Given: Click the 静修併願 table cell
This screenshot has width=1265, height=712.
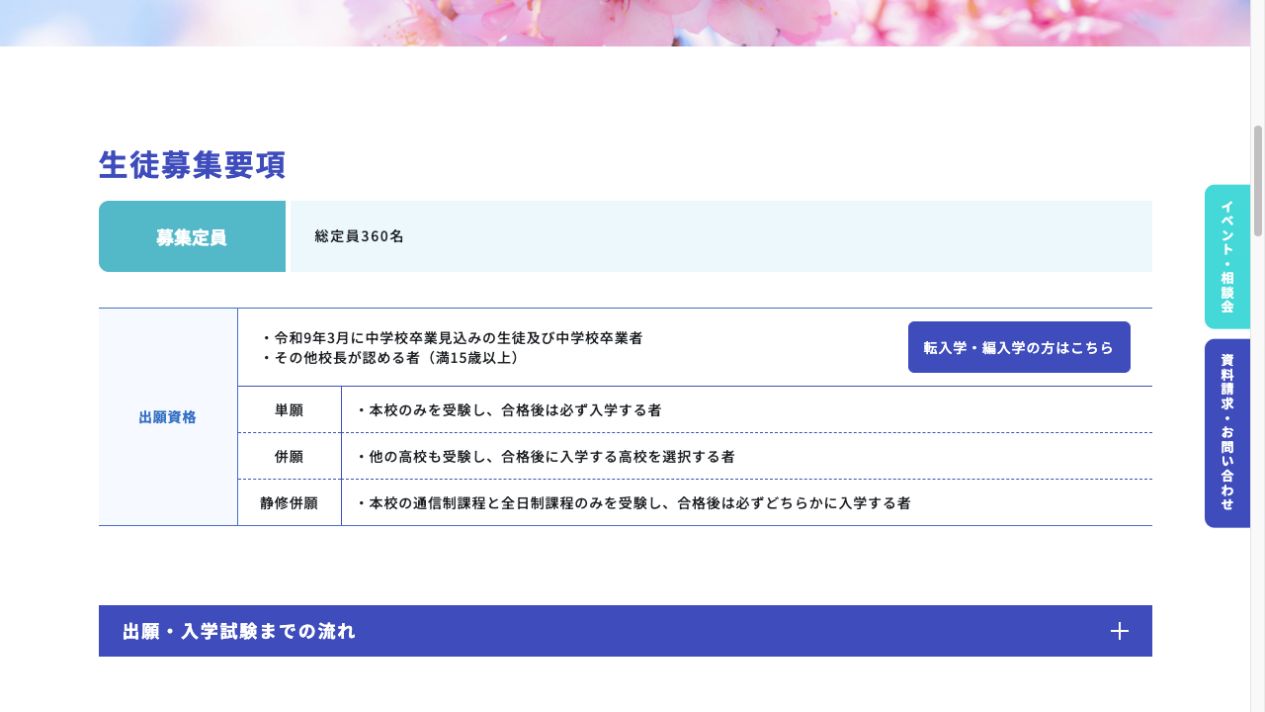Looking at the screenshot, I should (x=289, y=503).
